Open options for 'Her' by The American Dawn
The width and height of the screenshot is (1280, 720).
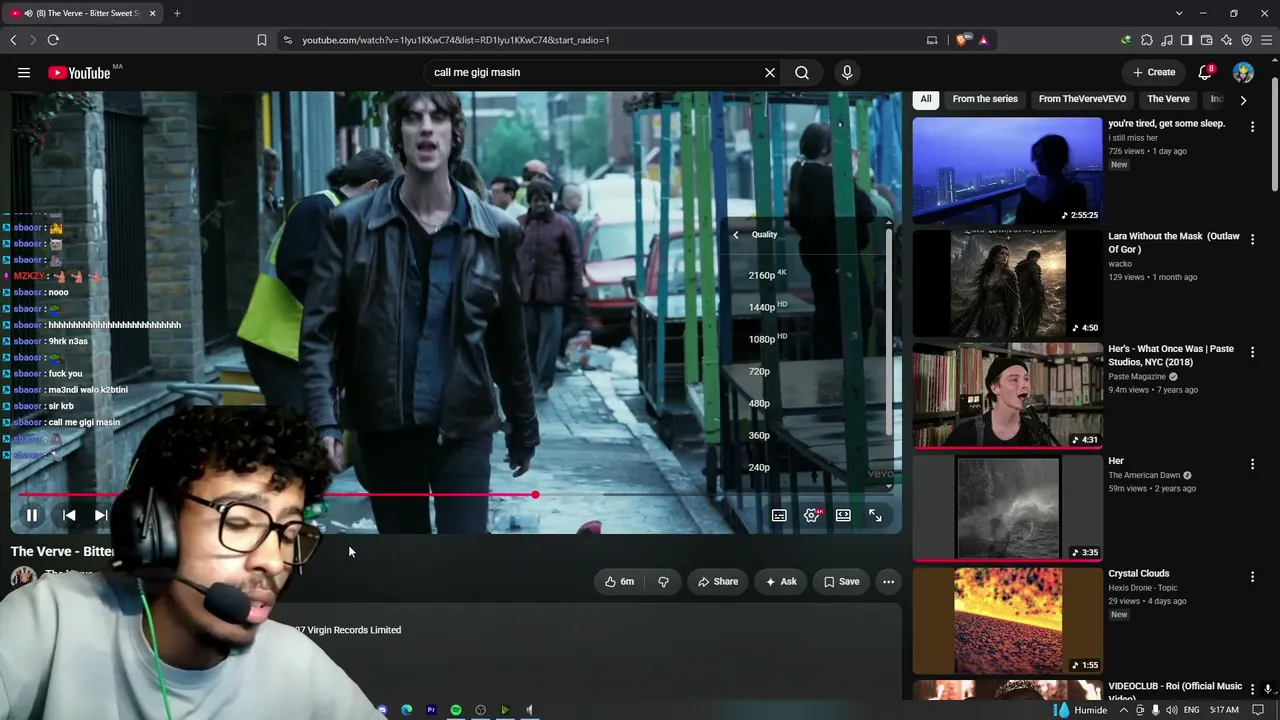[x=1252, y=464]
